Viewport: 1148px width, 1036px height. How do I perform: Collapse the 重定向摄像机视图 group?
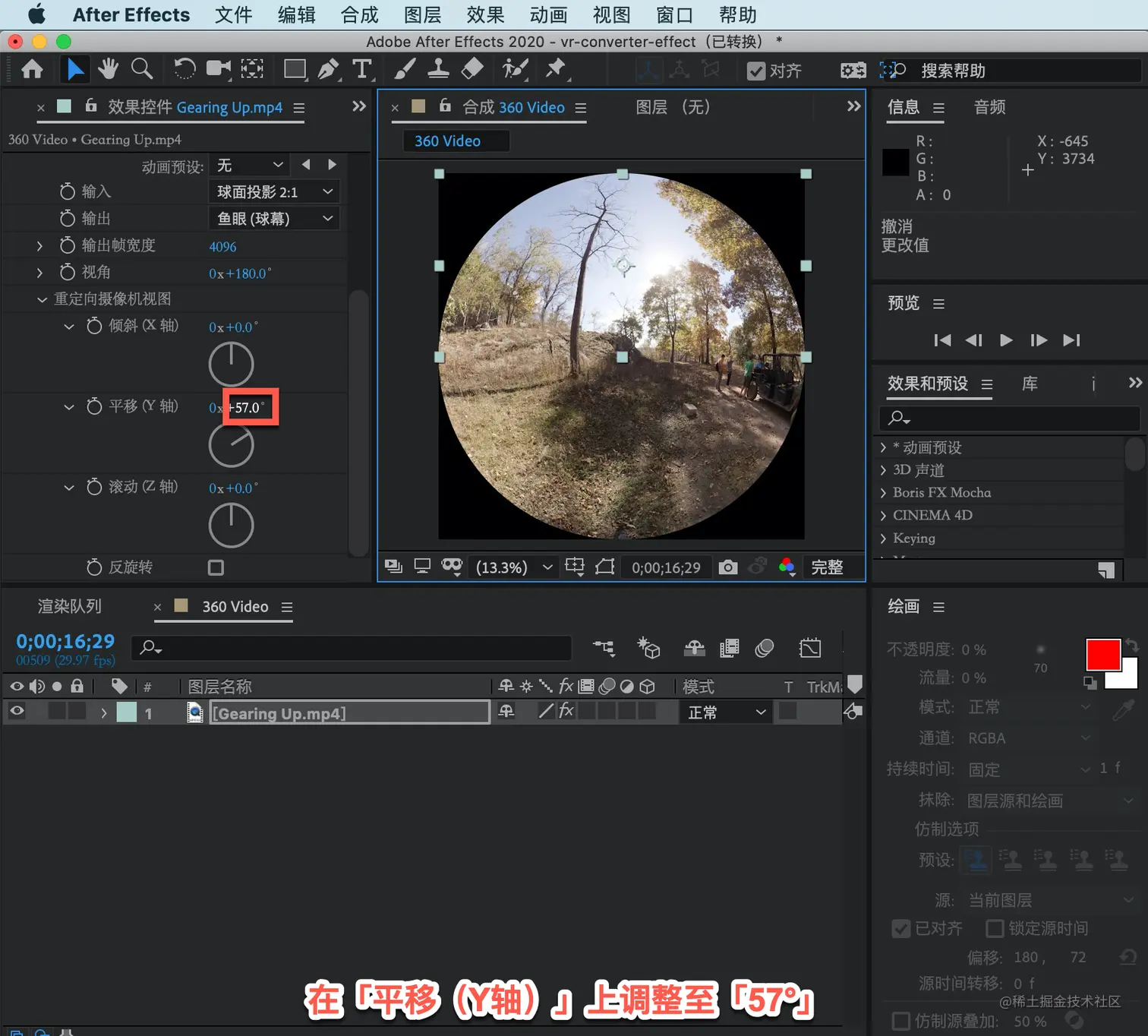point(42,299)
